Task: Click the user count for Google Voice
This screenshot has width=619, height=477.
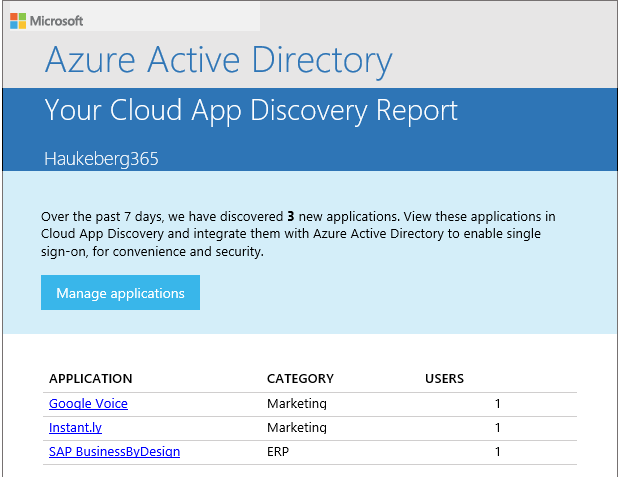Action: click(497, 404)
